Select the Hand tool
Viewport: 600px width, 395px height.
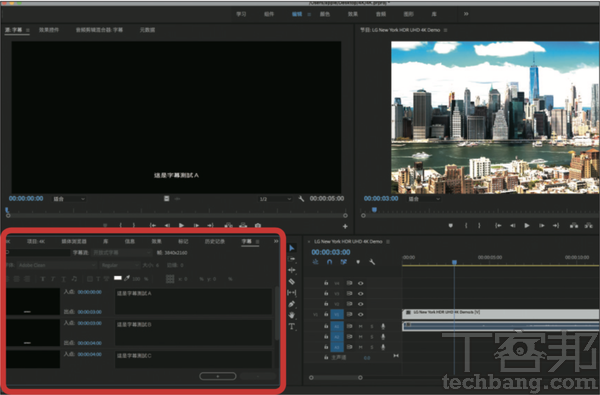[292, 315]
